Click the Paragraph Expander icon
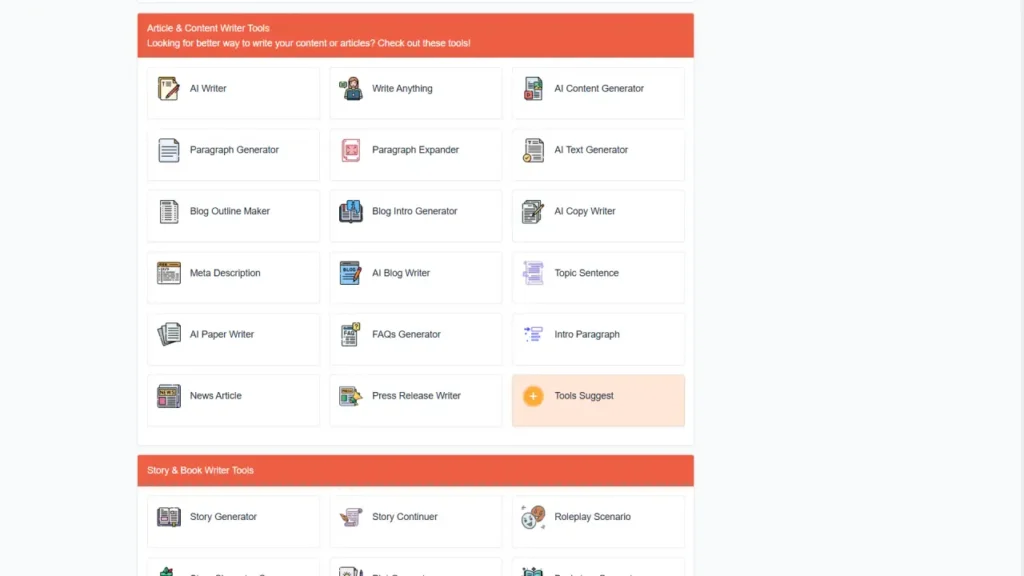Image resolution: width=1024 pixels, height=576 pixels. coord(351,150)
